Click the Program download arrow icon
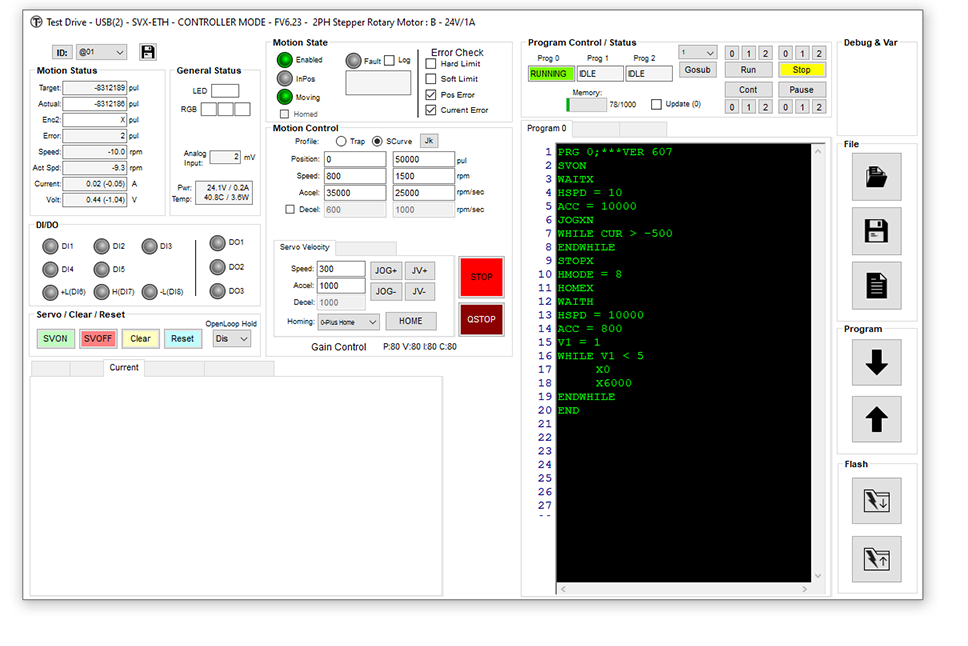Image resolution: width=968 pixels, height=646 pixels. coord(876,363)
